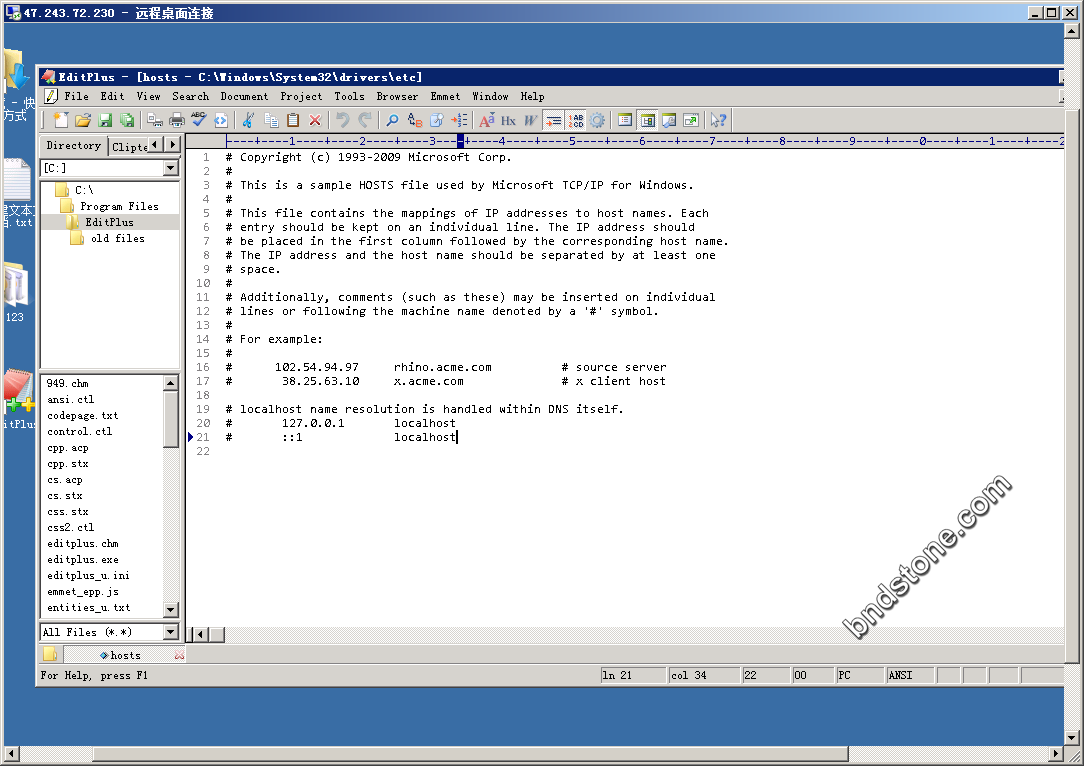
Task: Cut selection with the scissors icon
Action: [249, 120]
